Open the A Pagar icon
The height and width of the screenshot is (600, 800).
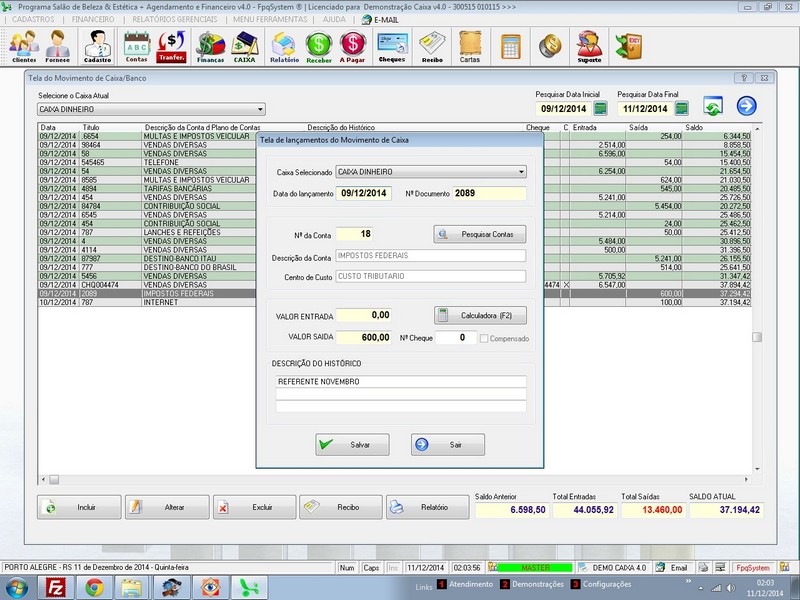point(352,46)
